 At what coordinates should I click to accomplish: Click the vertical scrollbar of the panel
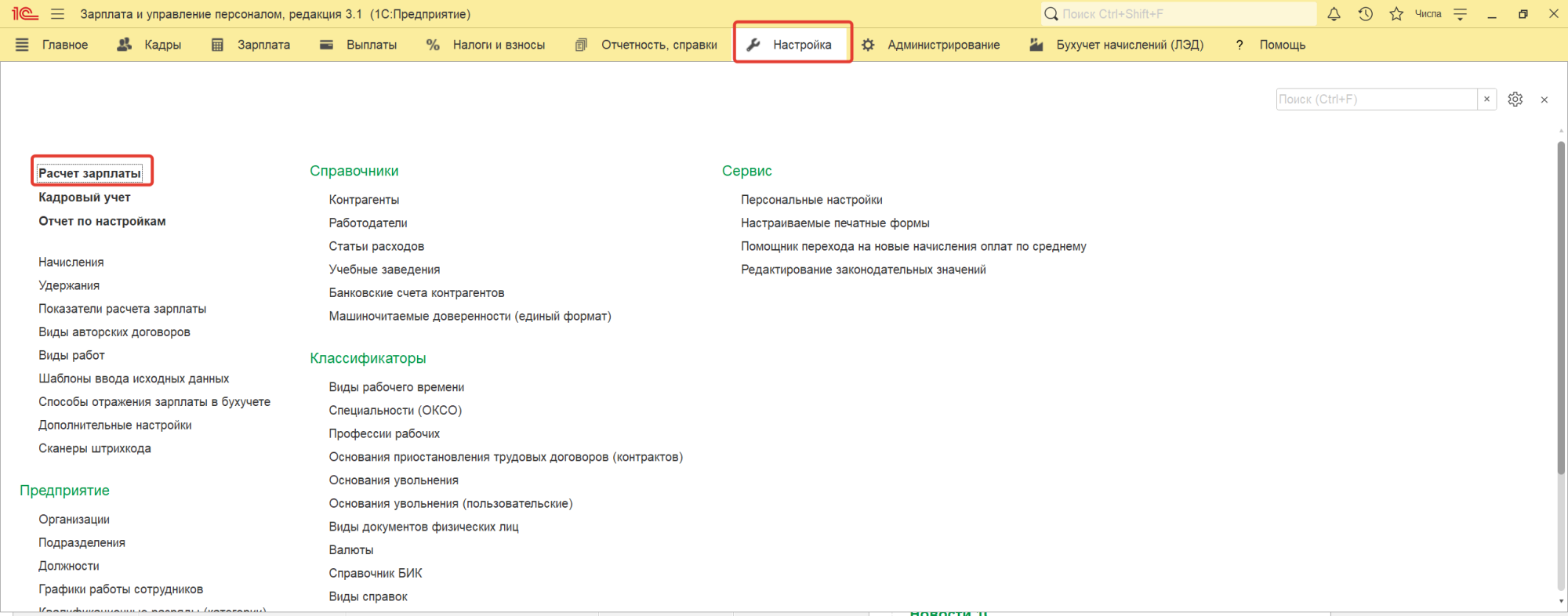[x=1561, y=313]
